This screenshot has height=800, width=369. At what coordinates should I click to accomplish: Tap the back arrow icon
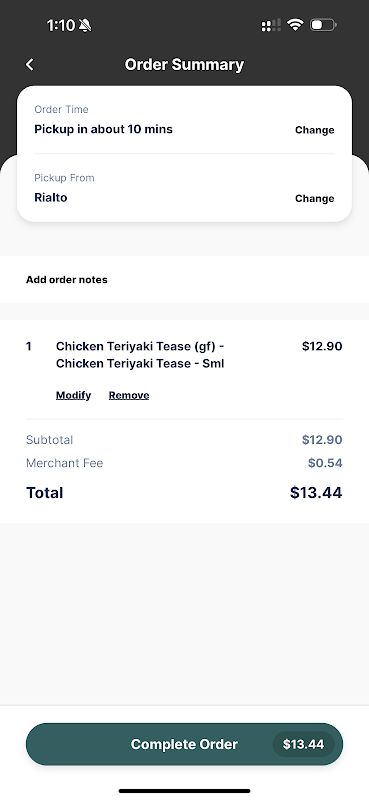[30, 64]
